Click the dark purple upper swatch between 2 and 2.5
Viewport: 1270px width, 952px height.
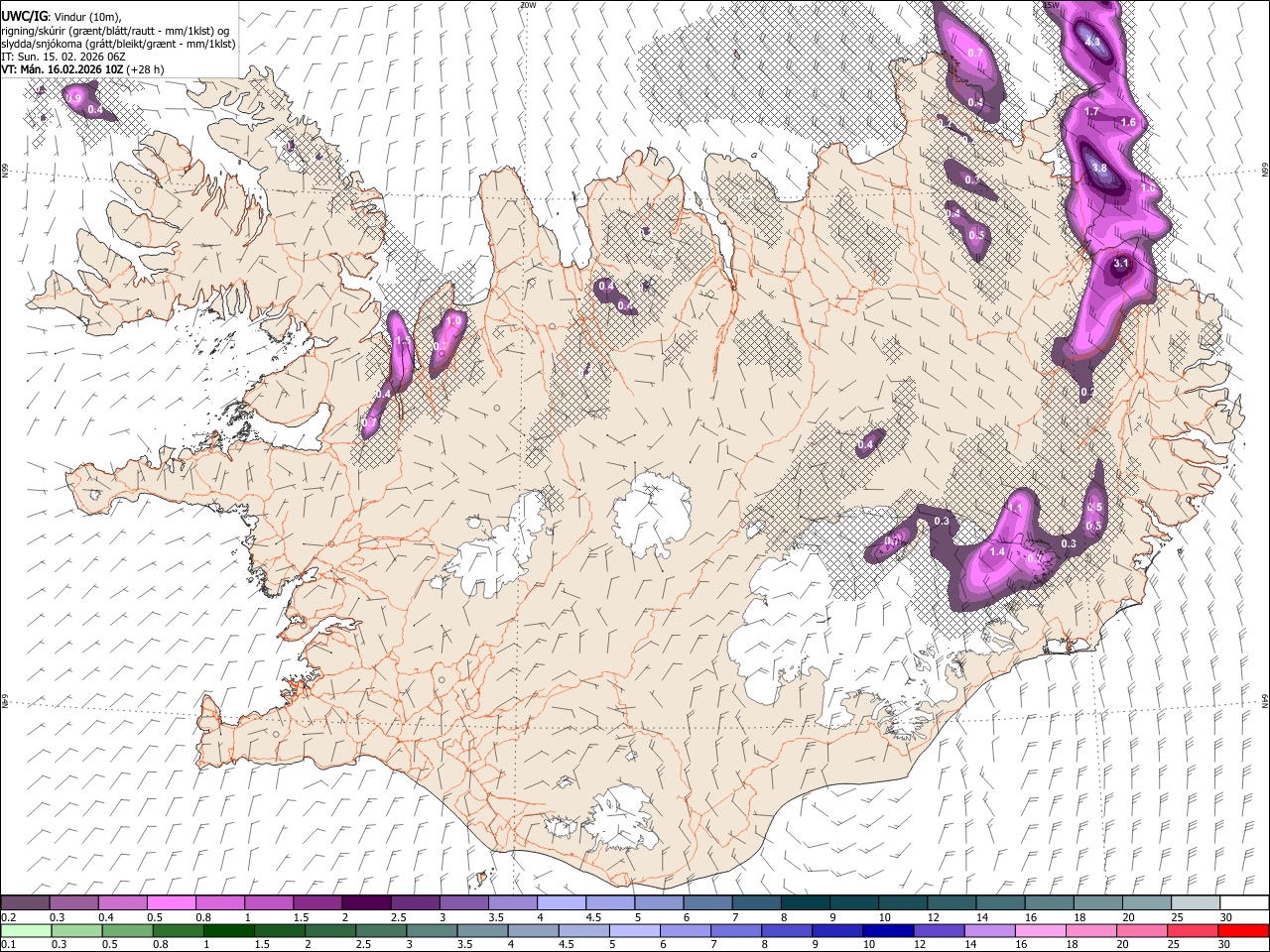[365, 903]
